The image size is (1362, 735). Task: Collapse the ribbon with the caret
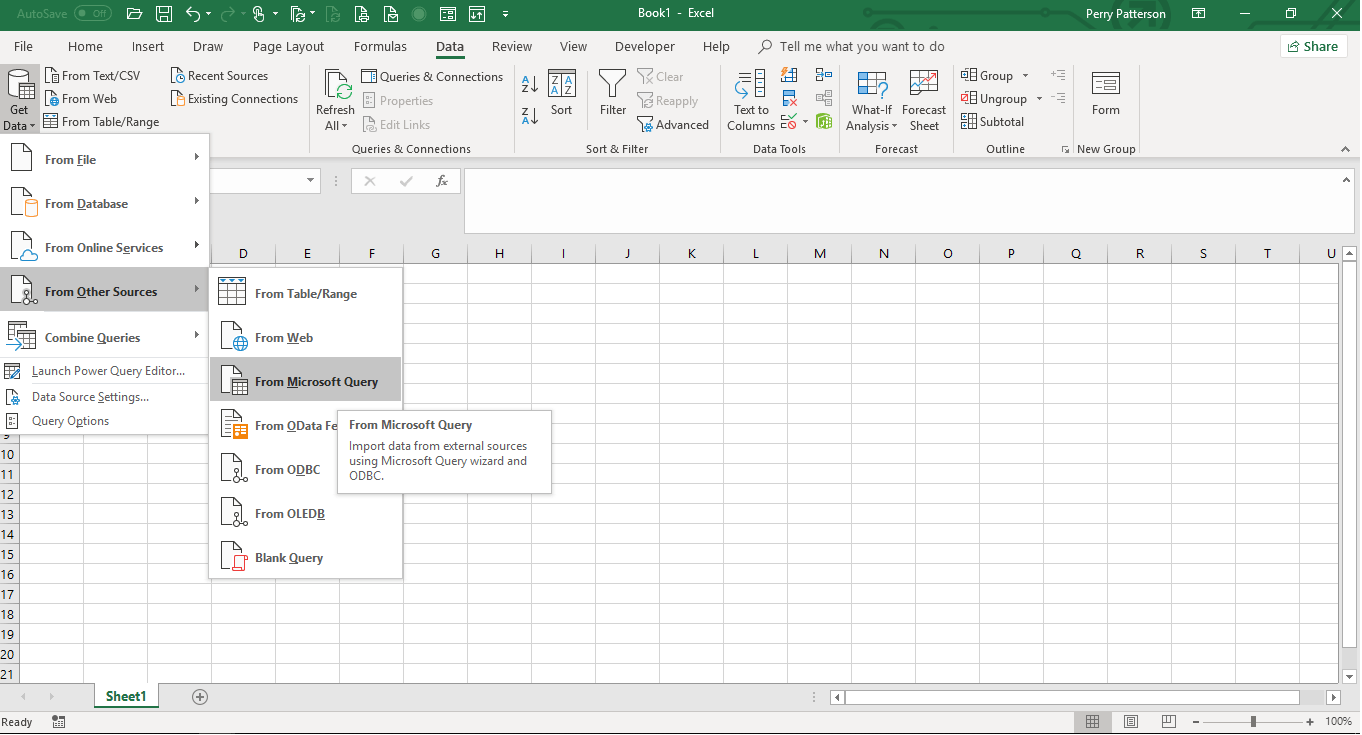[x=1345, y=149]
